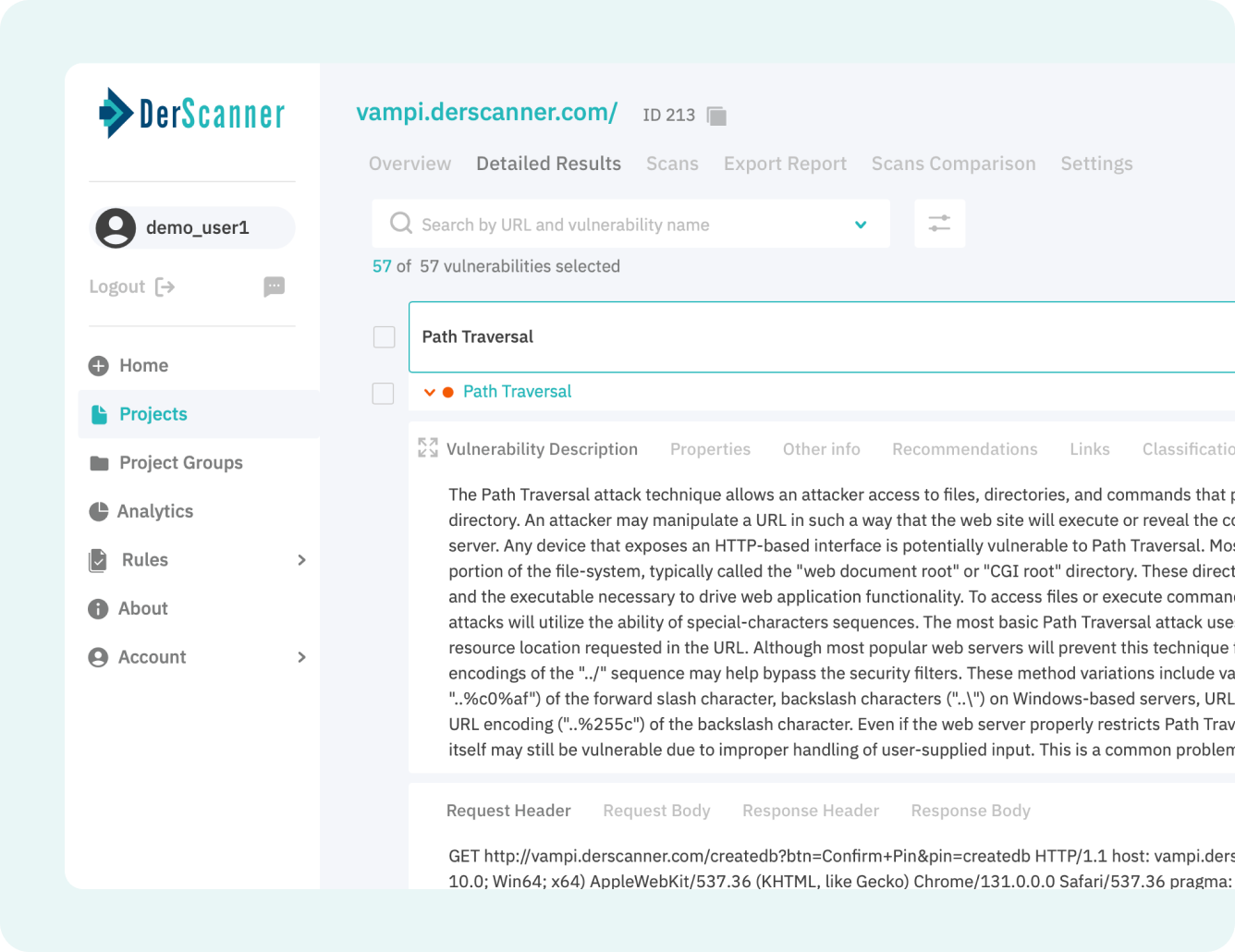Open the Classification tab
This screenshot has height=952, width=1235.
point(1188,449)
